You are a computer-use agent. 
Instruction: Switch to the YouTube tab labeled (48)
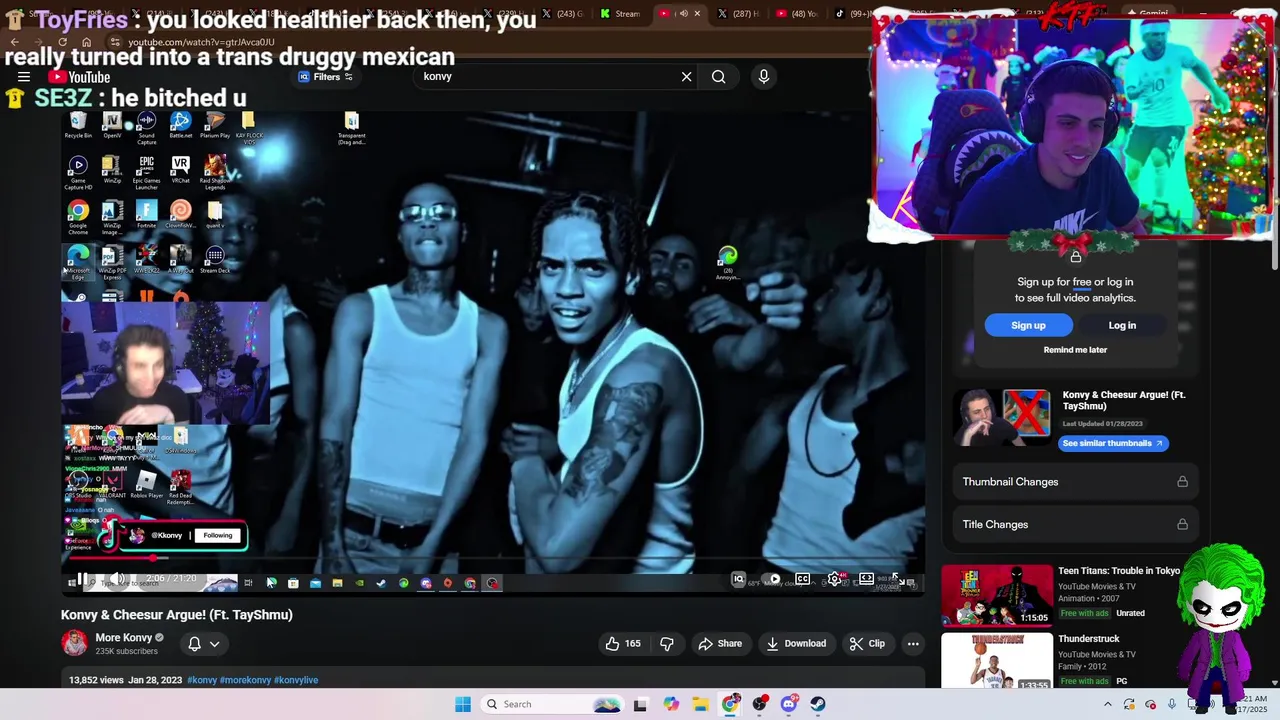click(797, 14)
